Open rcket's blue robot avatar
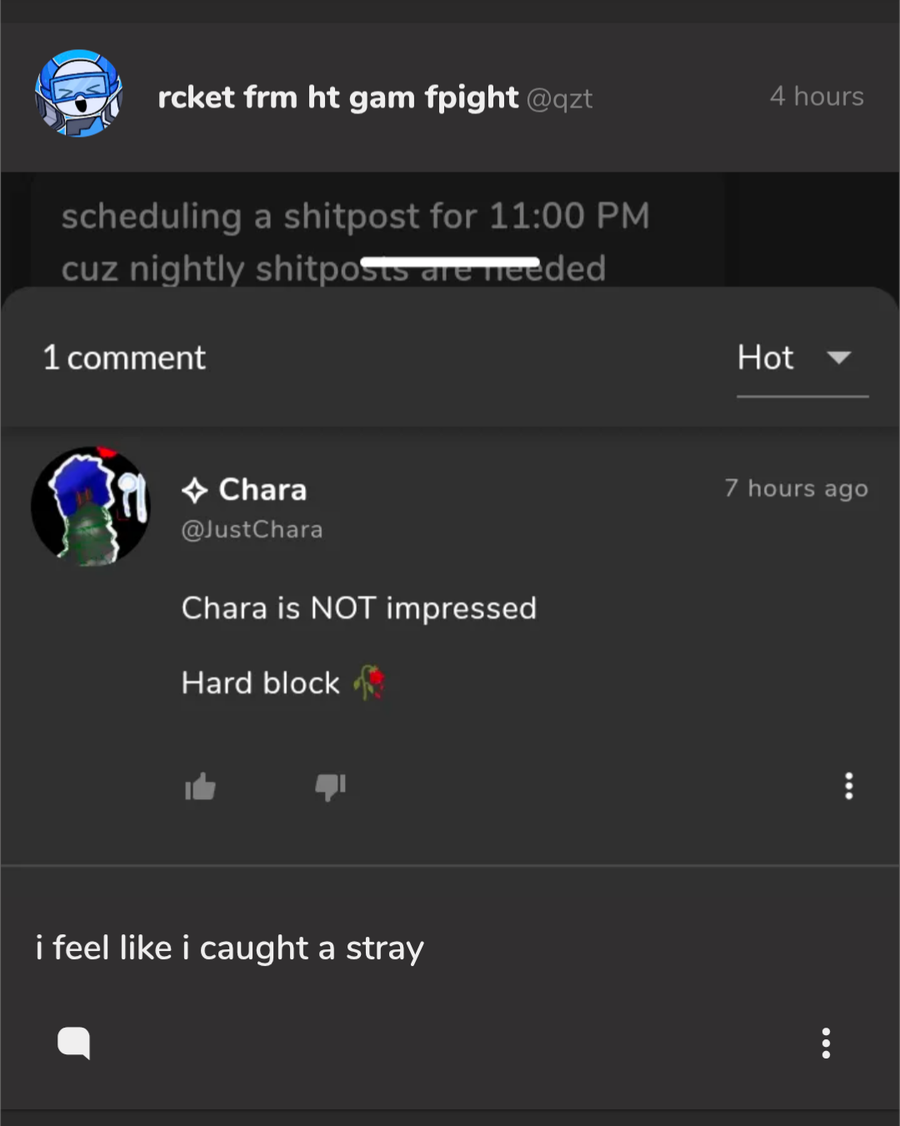Image resolution: width=900 pixels, height=1126 pixels. point(78,94)
